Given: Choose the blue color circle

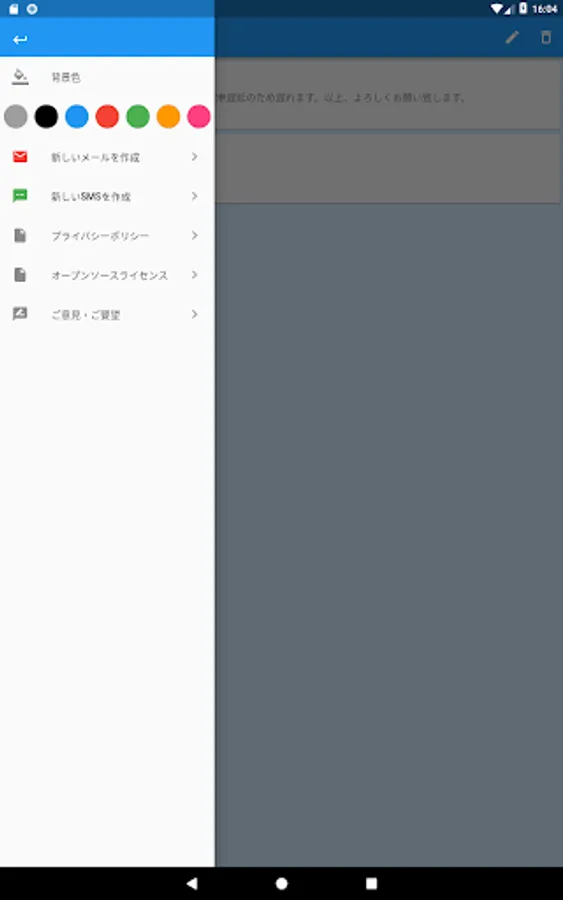Looking at the screenshot, I should click(x=77, y=117).
